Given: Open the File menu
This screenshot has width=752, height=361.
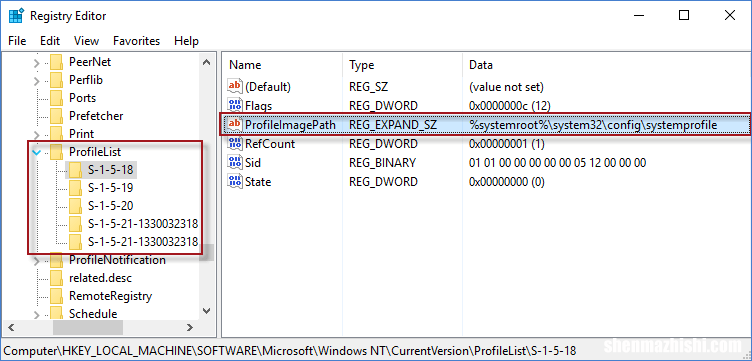Looking at the screenshot, I should tap(17, 41).
